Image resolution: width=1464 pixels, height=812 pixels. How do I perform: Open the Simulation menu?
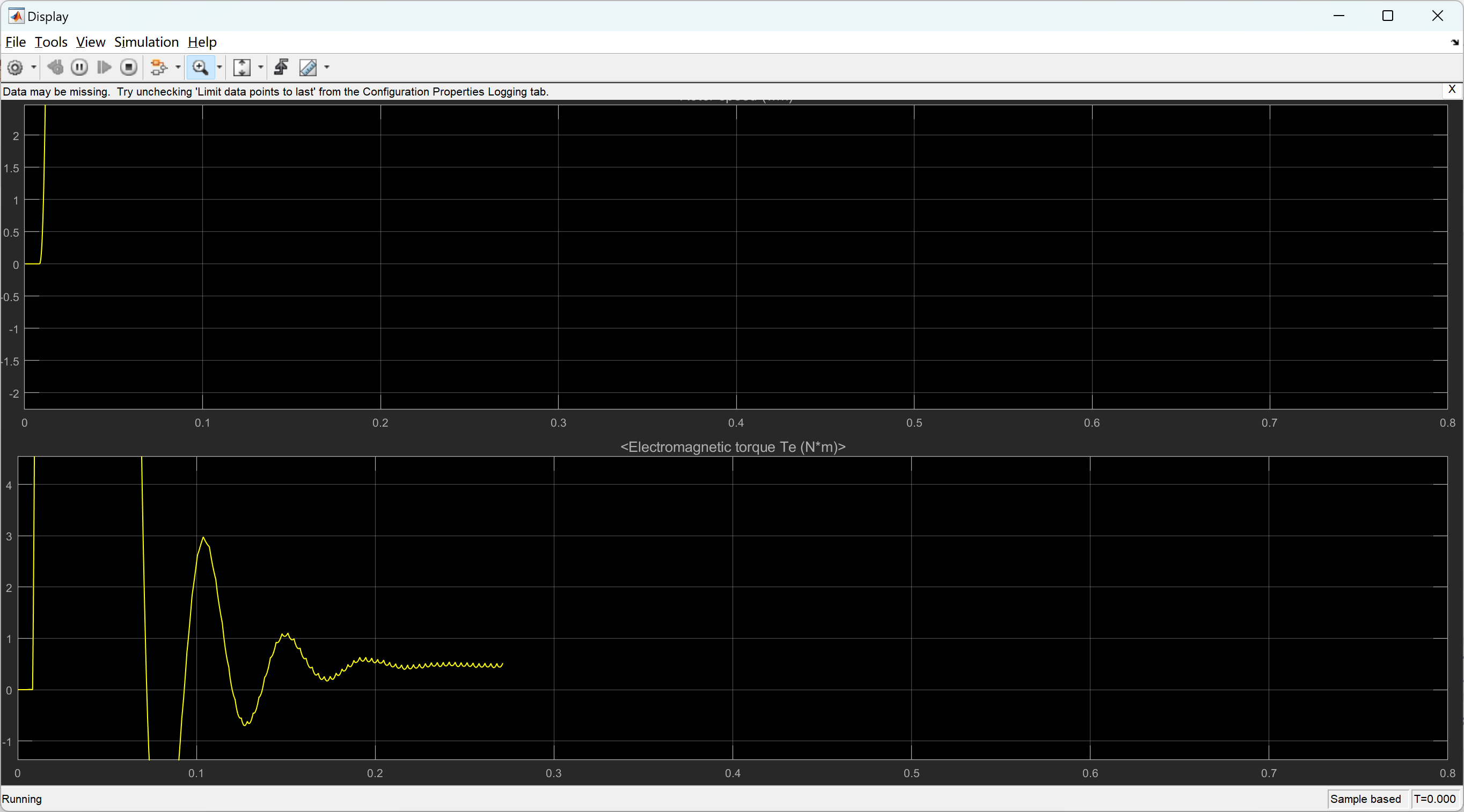pos(146,42)
